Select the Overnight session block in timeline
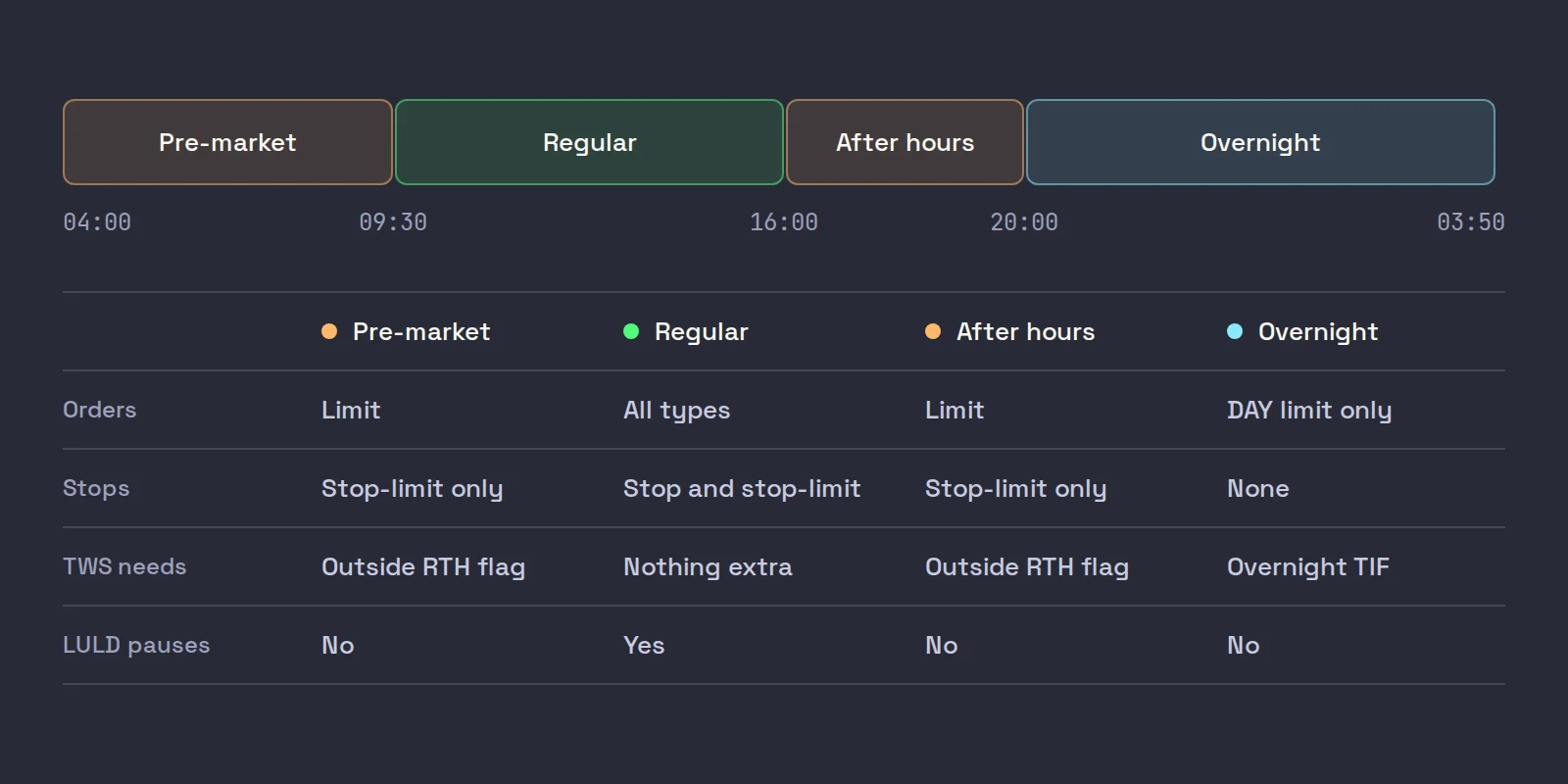Image resolution: width=1568 pixels, height=784 pixels. (1260, 142)
